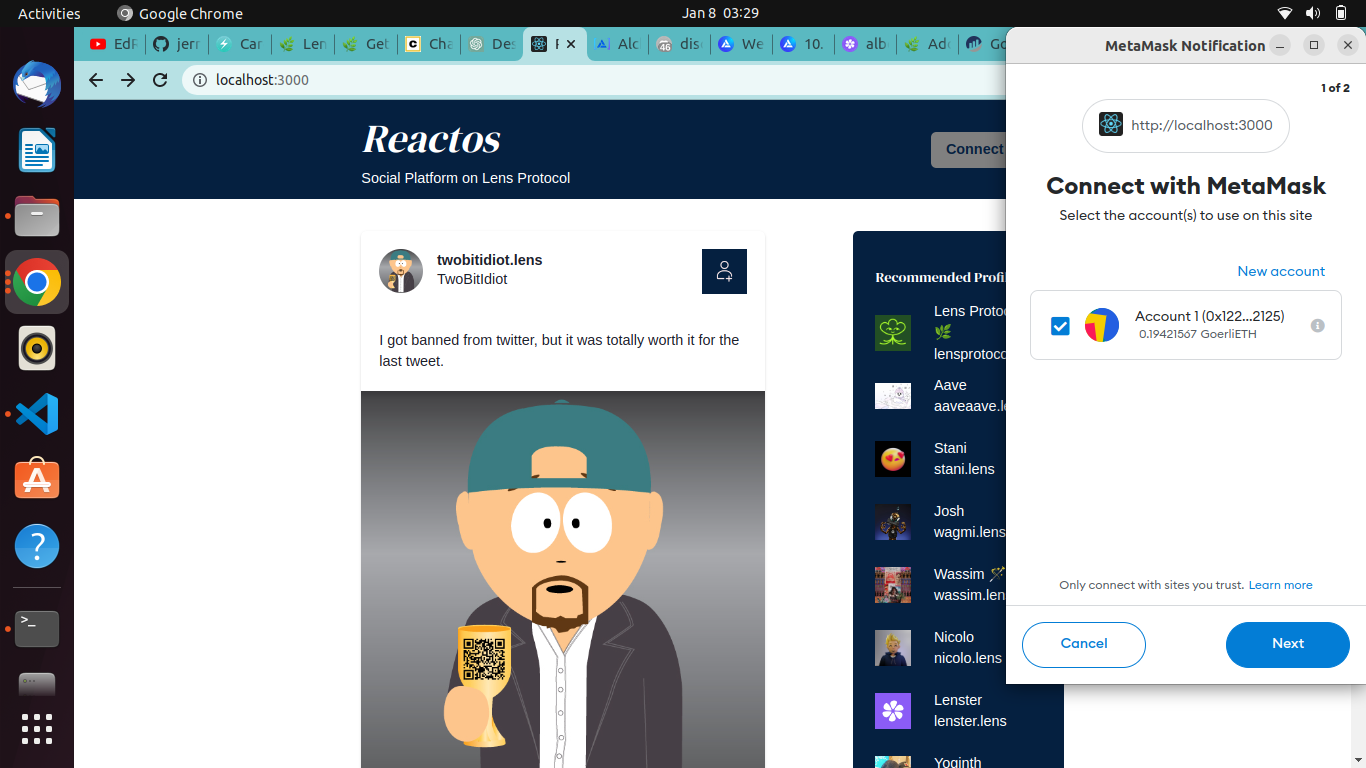This screenshot has width=1366, height=768.
Task: Switch to the 'Des' ChatGPT tab
Action: [491, 44]
